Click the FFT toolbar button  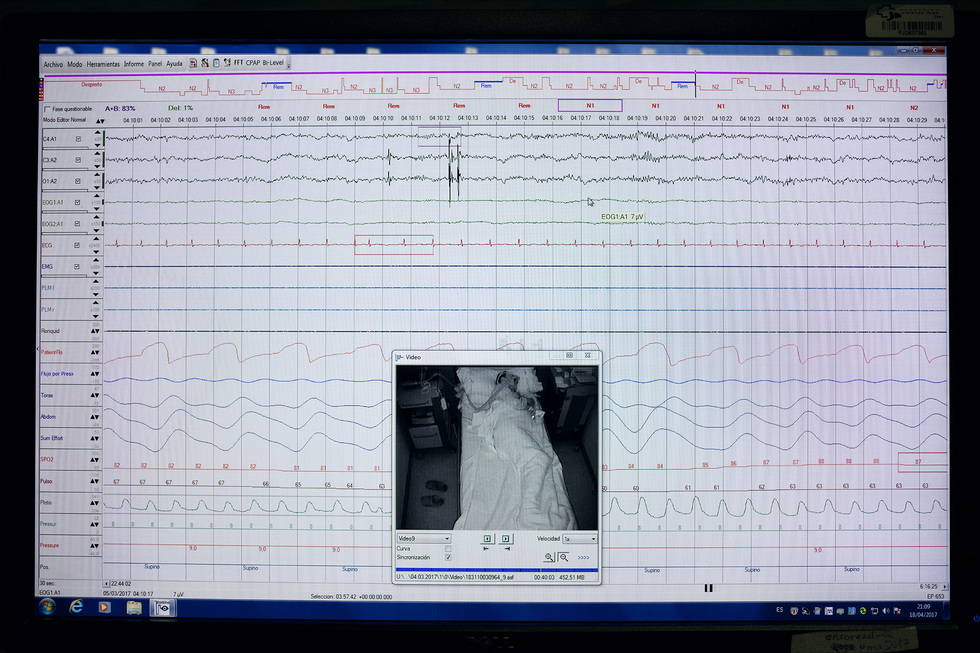[x=239, y=63]
